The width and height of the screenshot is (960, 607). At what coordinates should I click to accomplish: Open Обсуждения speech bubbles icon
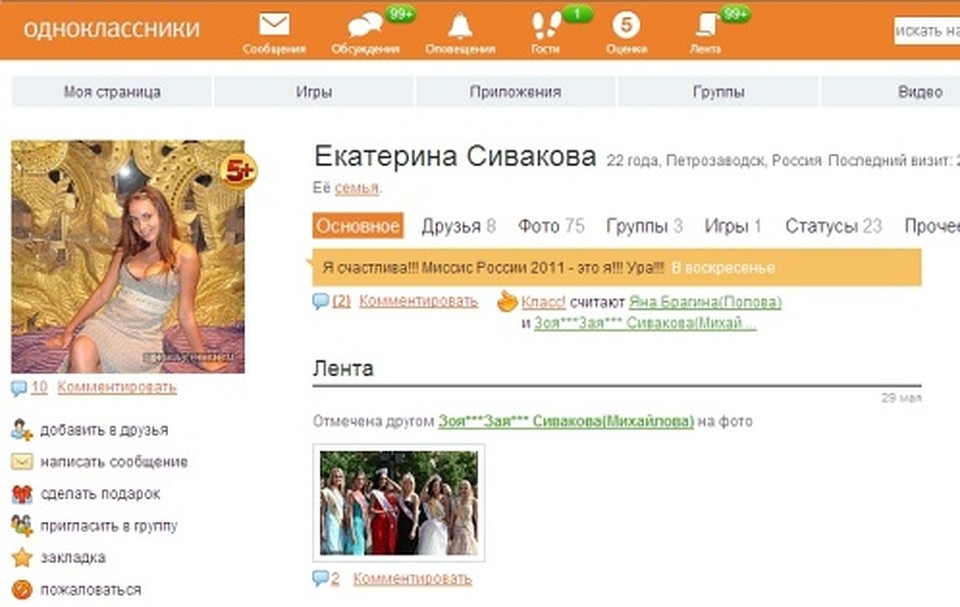point(365,26)
